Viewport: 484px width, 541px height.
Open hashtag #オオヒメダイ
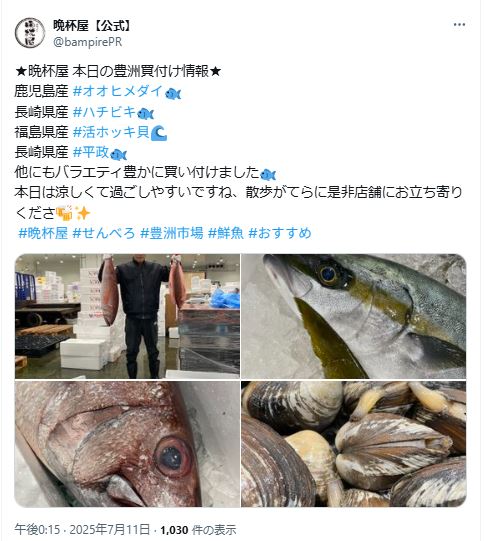coord(118,91)
